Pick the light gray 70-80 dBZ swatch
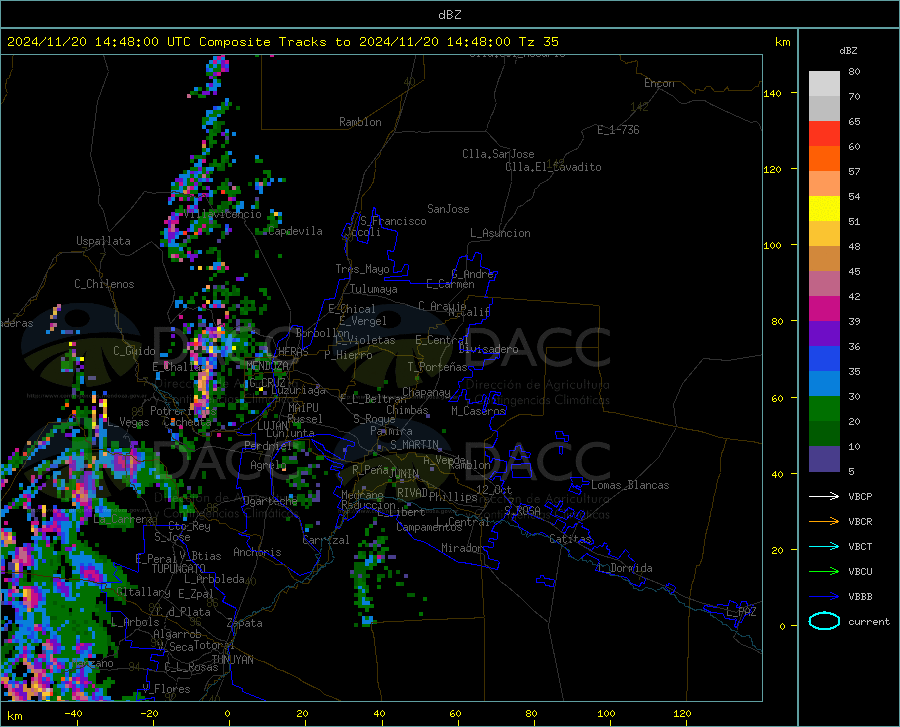 824,84
